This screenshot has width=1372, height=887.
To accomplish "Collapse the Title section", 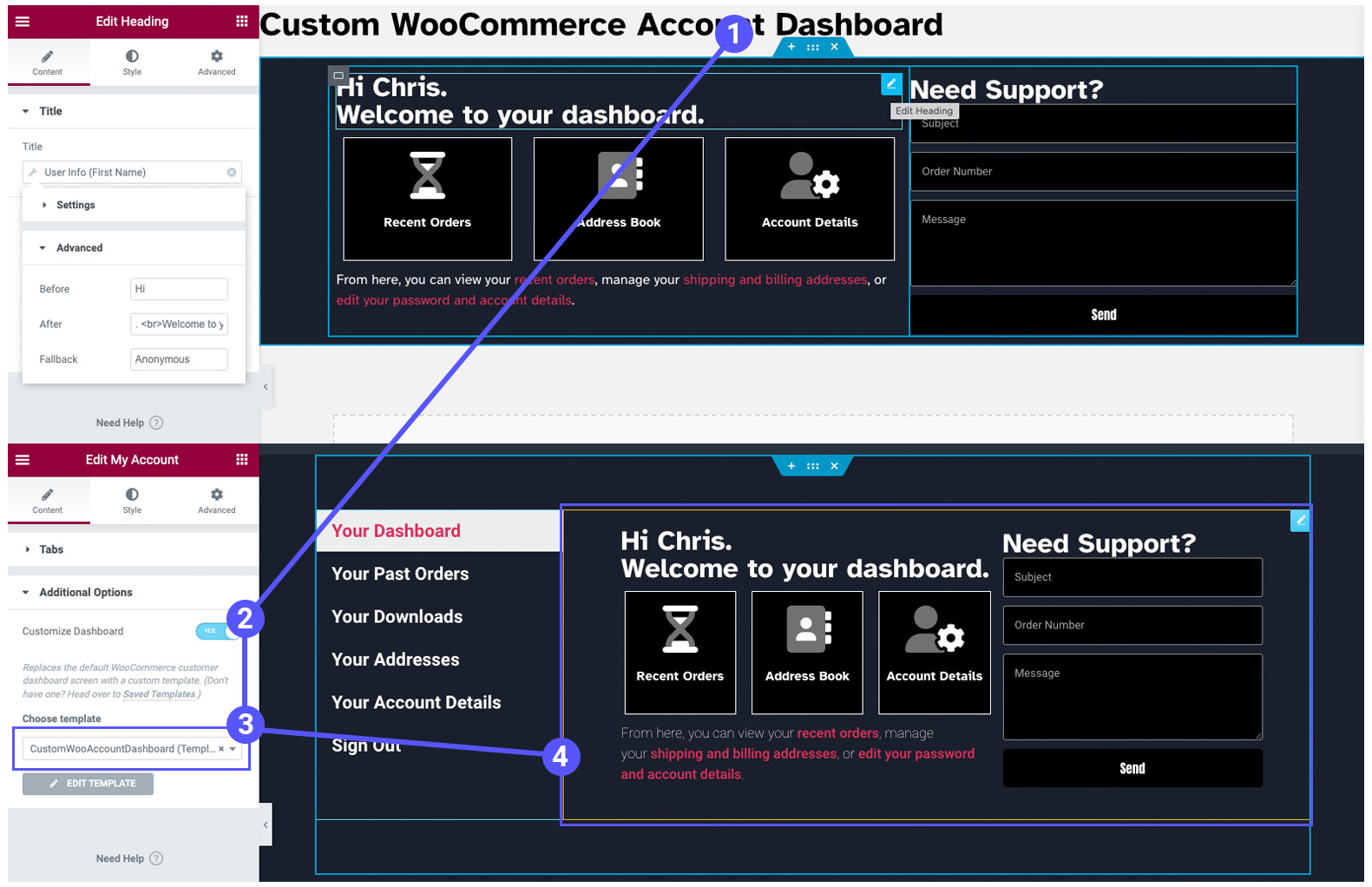I will (134, 111).
